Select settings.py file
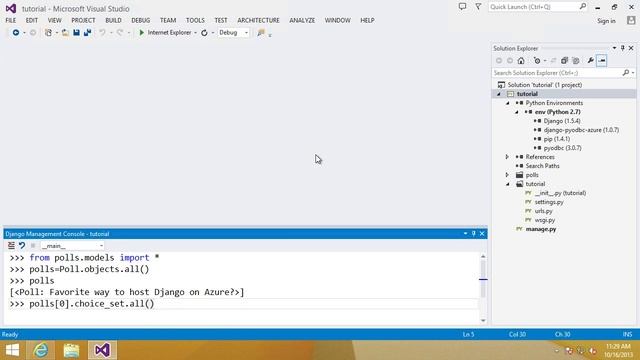 click(x=549, y=202)
